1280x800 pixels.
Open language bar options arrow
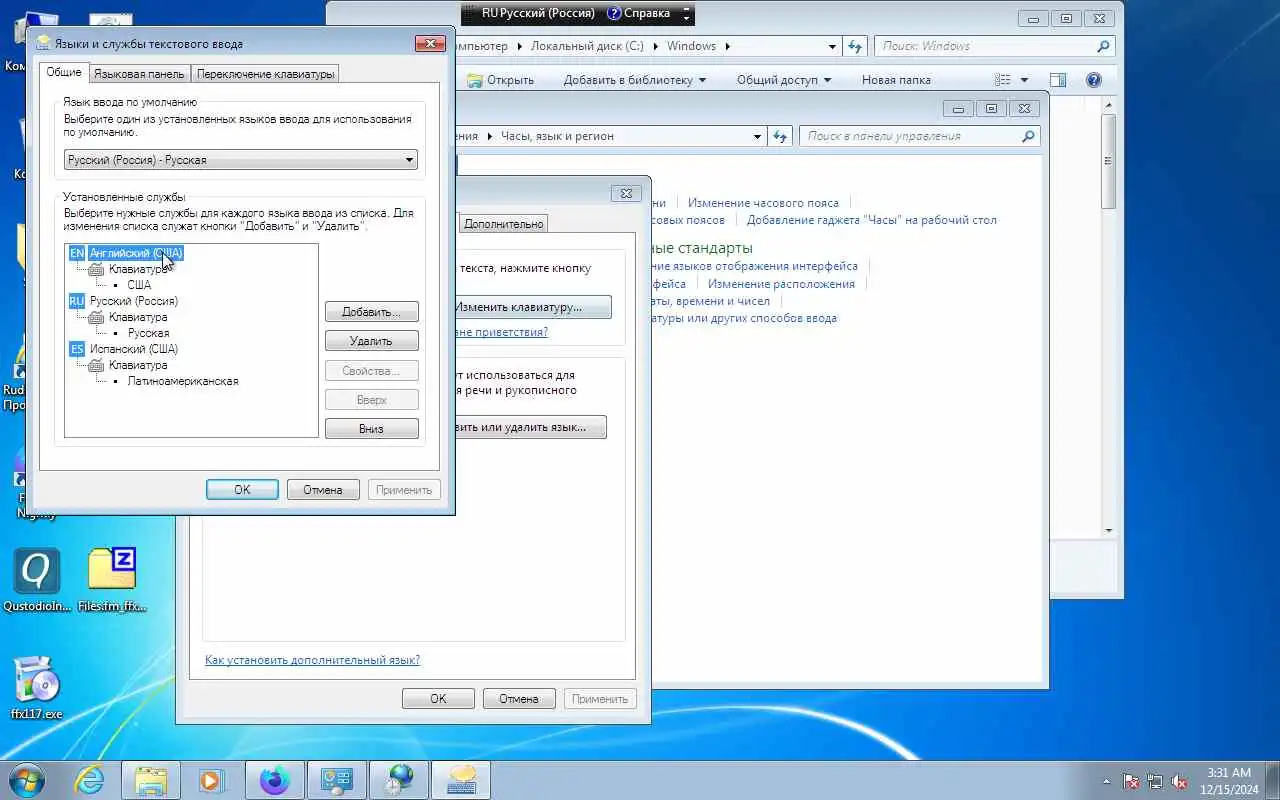[x=686, y=15]
